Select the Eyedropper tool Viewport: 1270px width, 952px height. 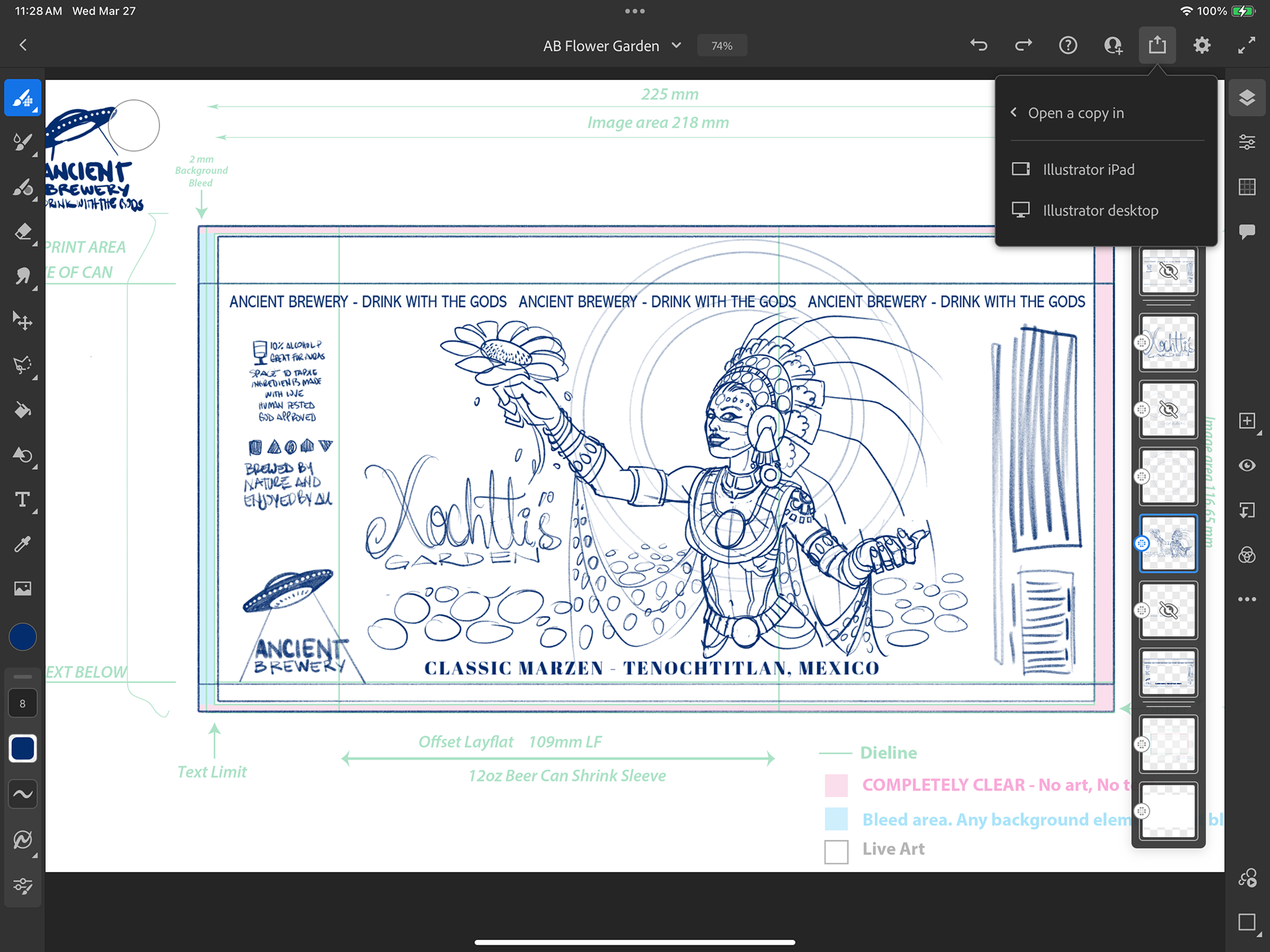coord(22,544)
